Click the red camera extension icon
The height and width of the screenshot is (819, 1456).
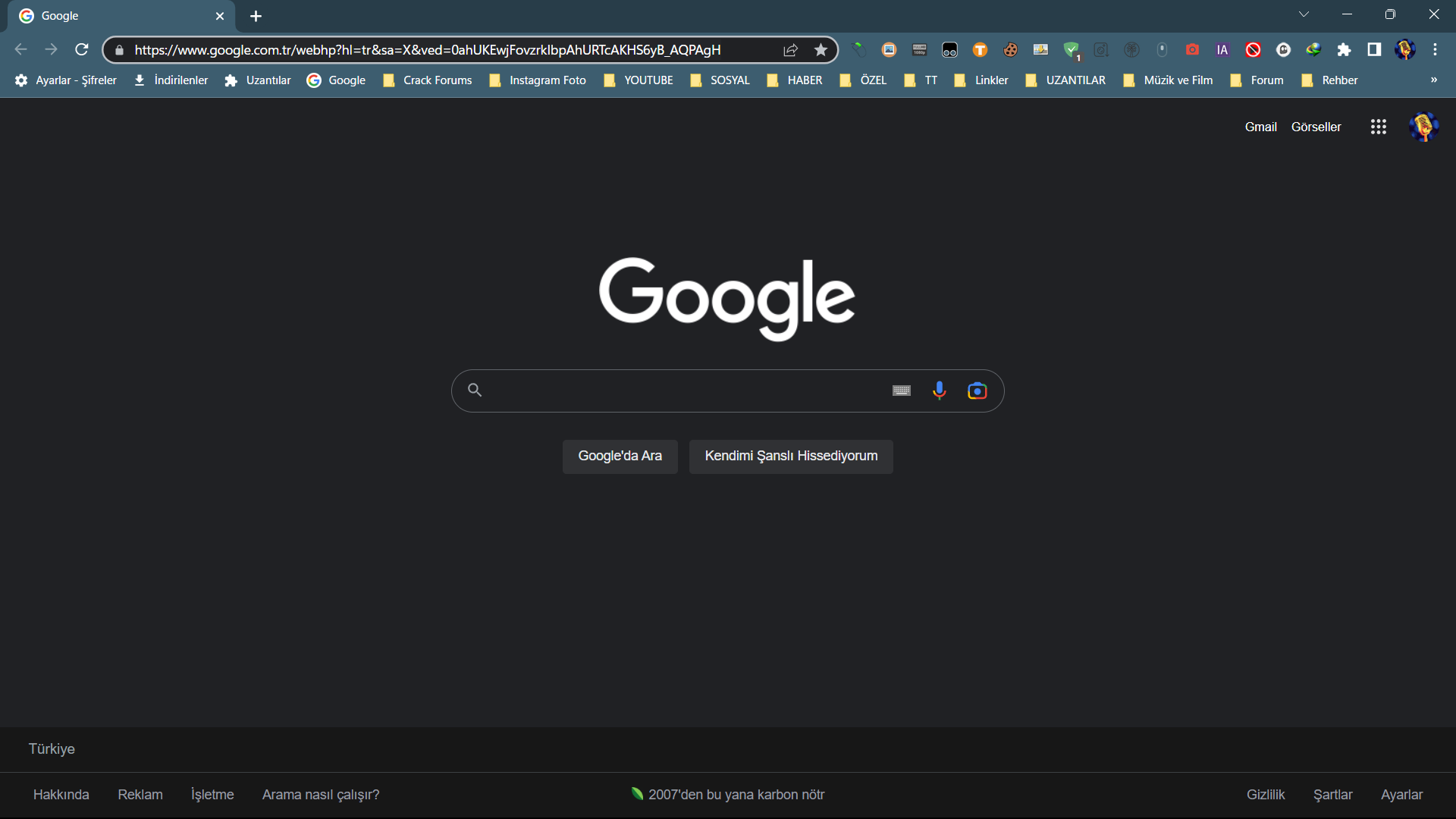pos(1192,50)
